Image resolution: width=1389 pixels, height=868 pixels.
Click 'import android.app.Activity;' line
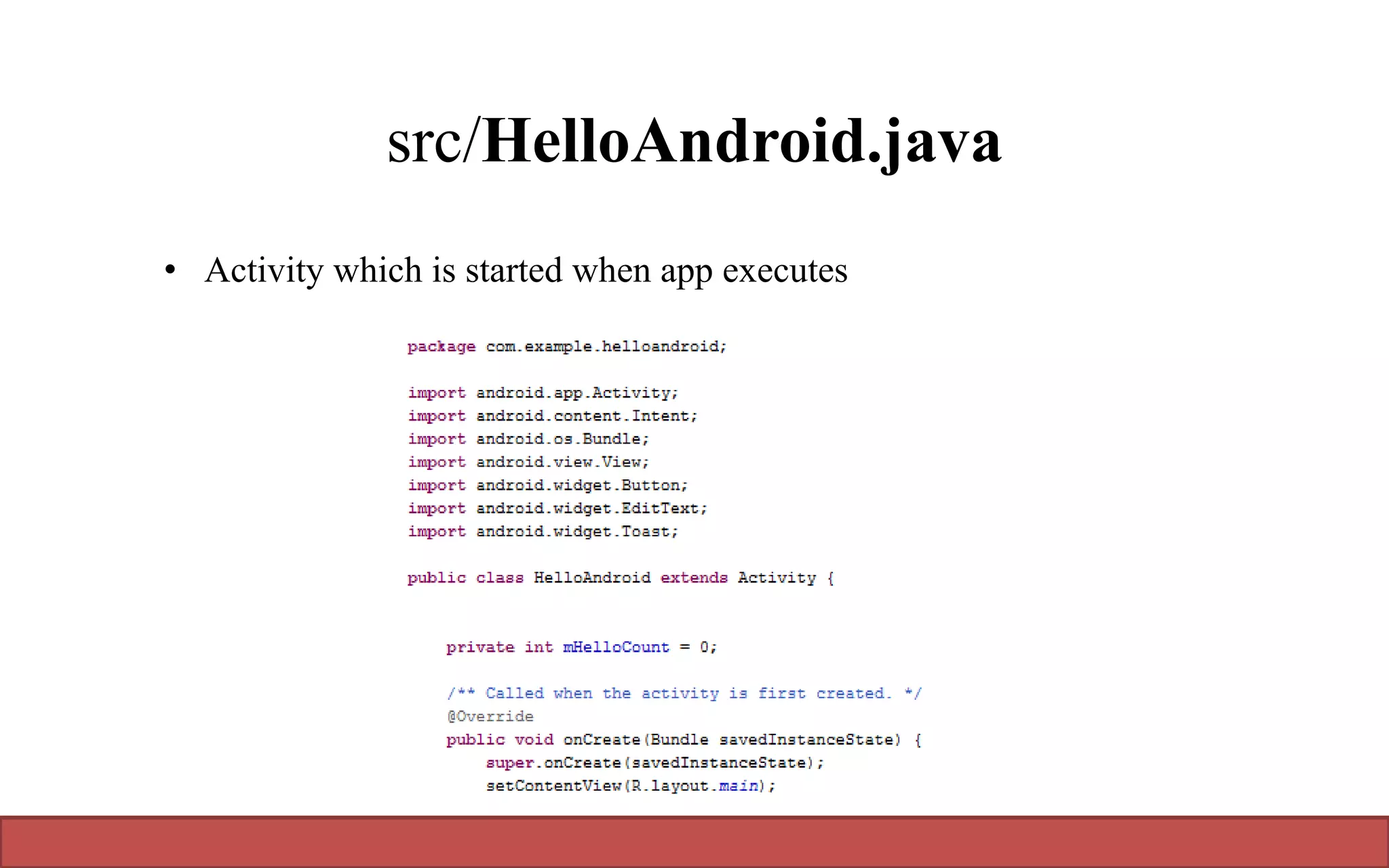tap(543, 393)
